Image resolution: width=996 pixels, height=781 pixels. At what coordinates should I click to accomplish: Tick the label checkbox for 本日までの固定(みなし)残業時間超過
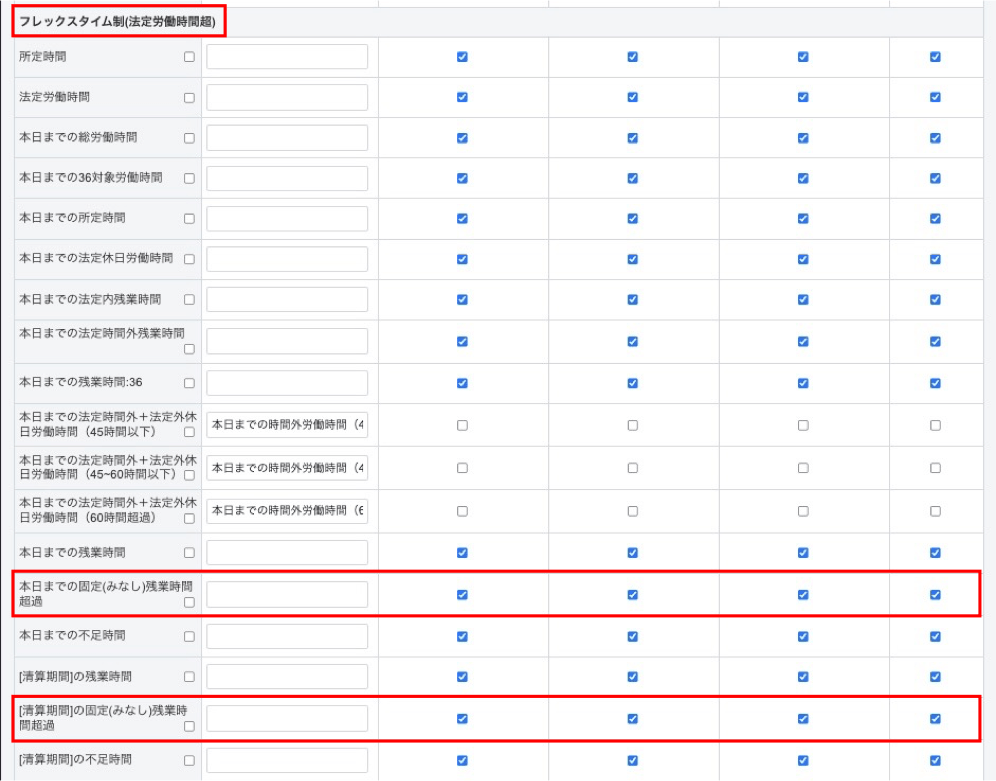[x=189, y=603]
